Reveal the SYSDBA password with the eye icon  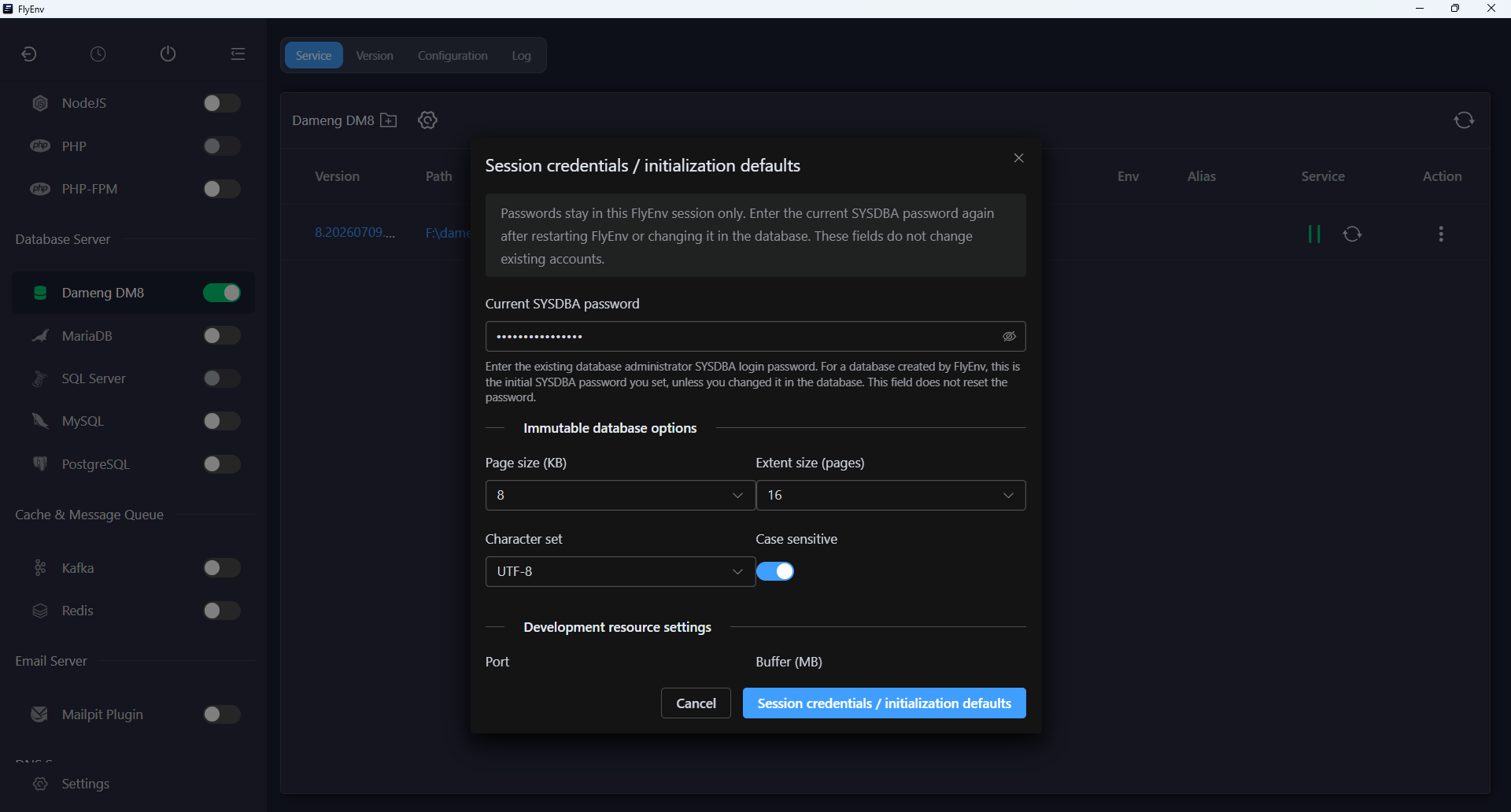1009,336
